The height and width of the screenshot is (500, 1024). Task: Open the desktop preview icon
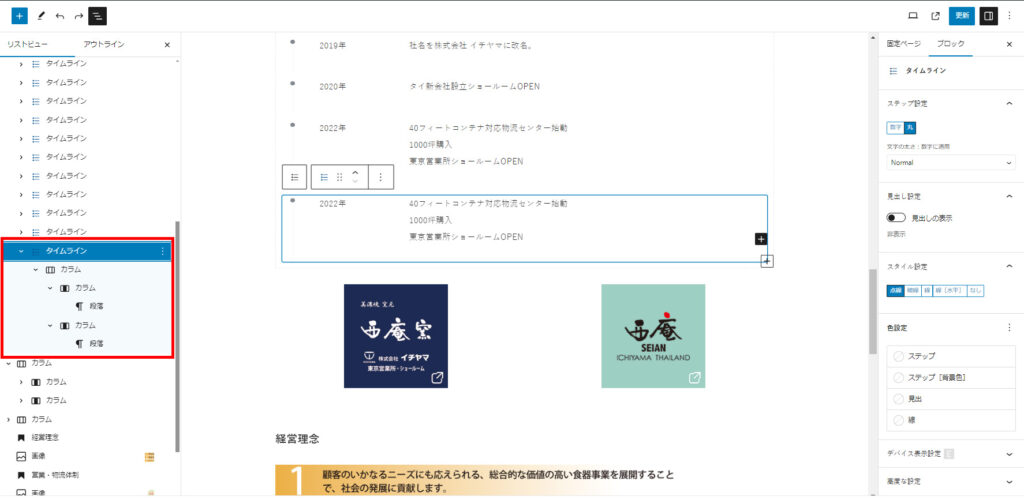click(x=912, y=16)
